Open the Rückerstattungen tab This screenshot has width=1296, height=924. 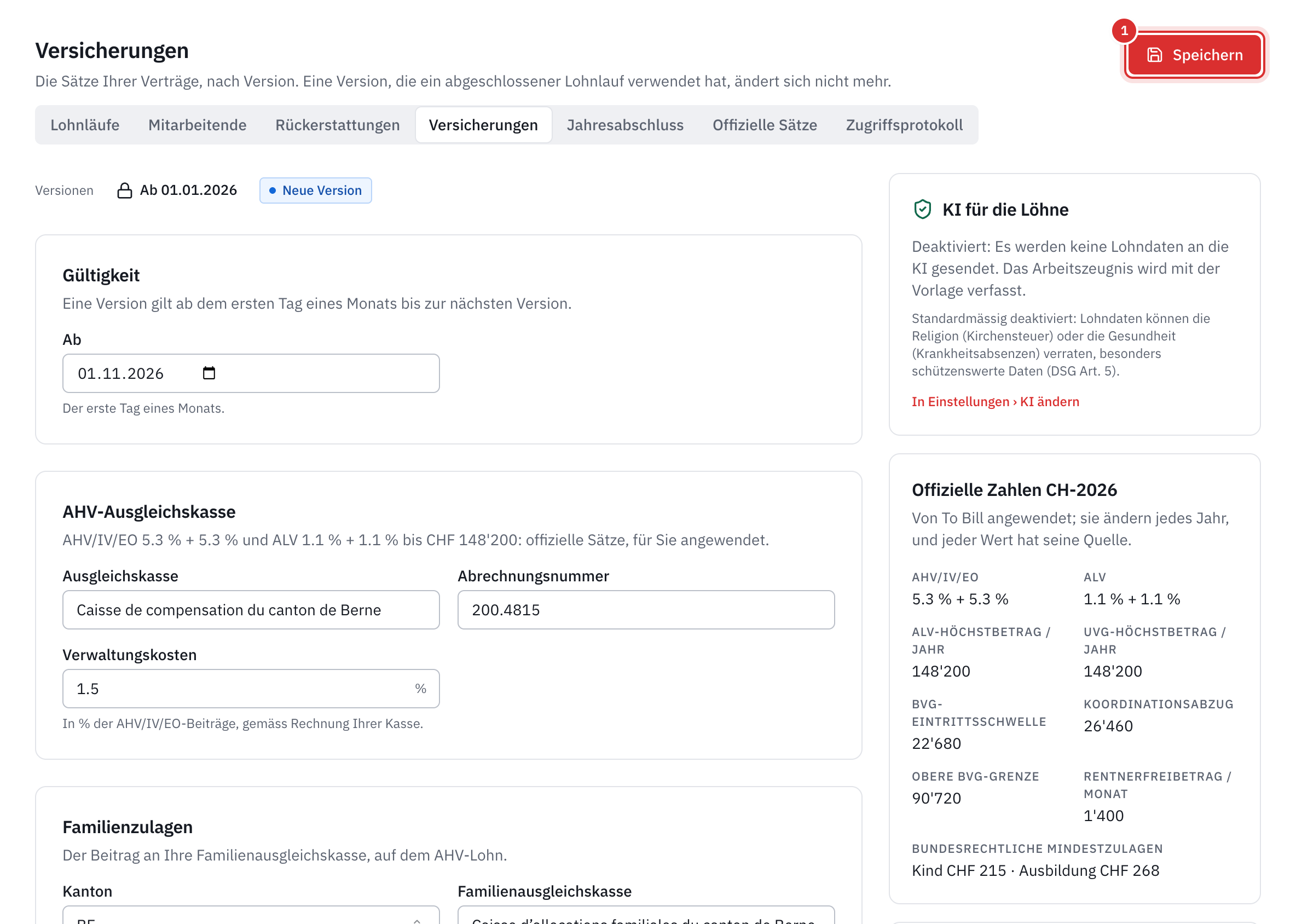(x=337, y=125)
